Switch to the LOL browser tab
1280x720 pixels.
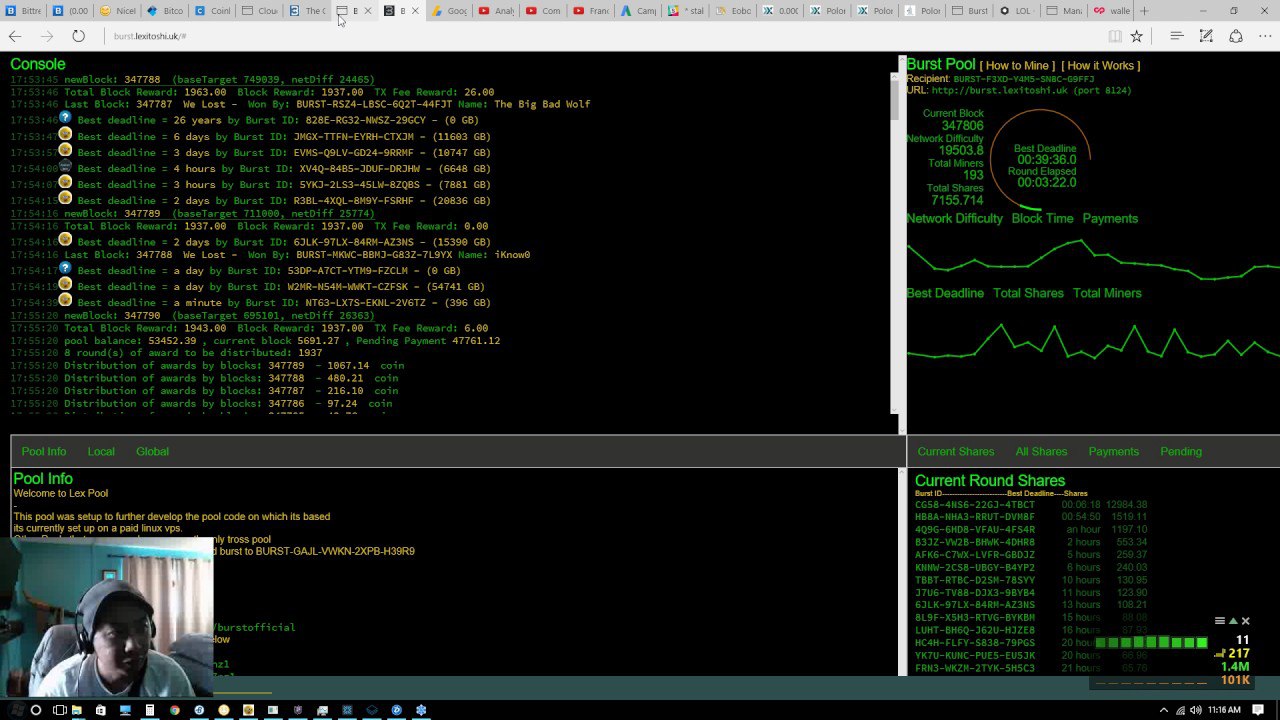point(1017,11)
